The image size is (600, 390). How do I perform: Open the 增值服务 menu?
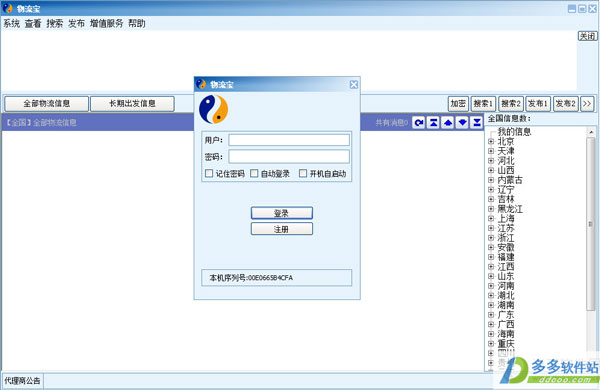[x=106, y=24]
